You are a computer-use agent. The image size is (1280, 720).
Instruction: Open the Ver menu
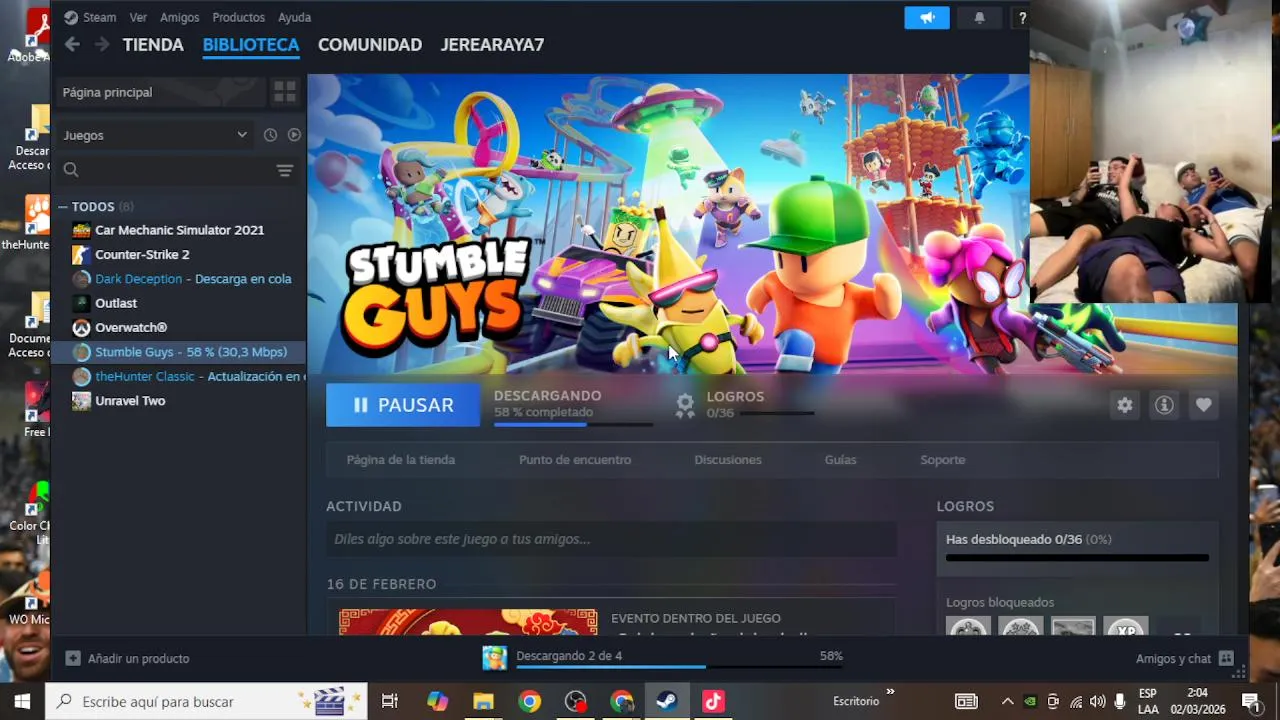138,17
